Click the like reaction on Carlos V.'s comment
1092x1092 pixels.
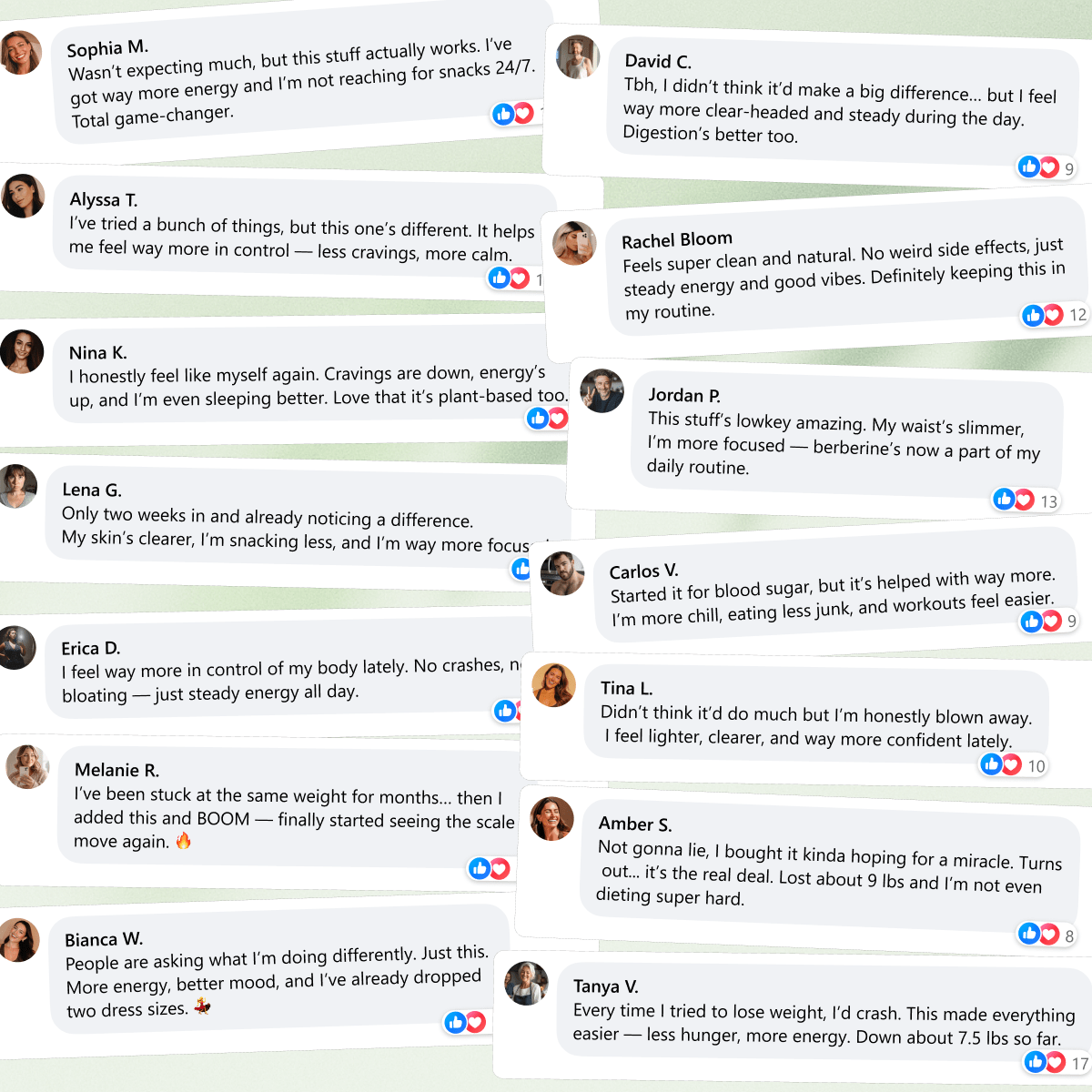point(1031,621)
